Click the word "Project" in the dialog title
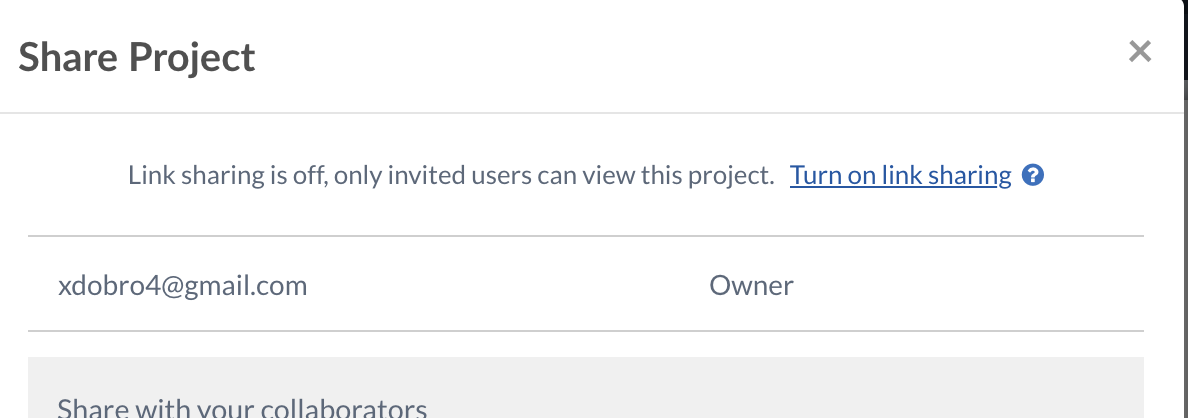The width and height of the screenshot is (1188, 418). coord(193,57)
